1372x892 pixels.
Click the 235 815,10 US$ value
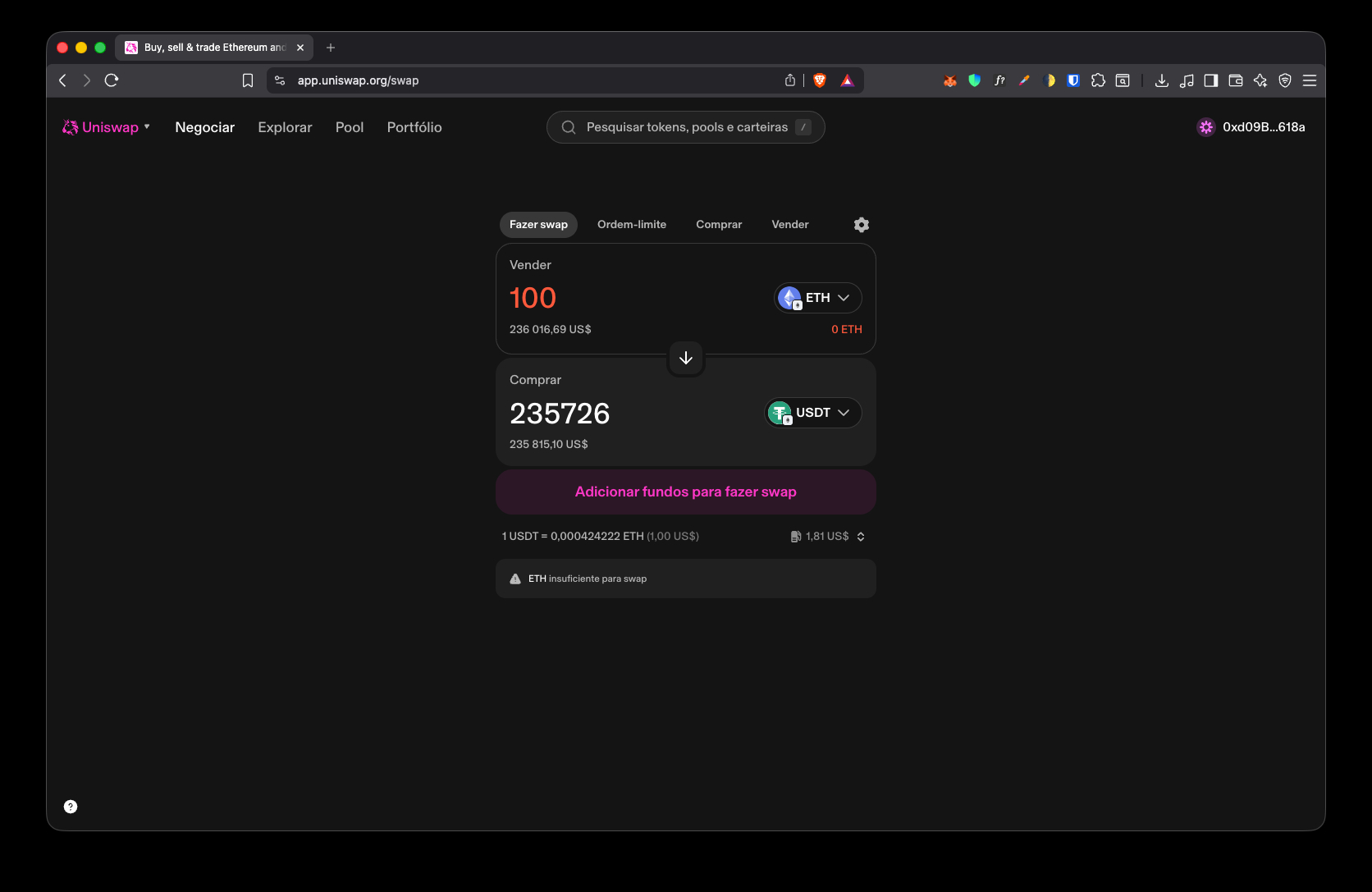549,444
